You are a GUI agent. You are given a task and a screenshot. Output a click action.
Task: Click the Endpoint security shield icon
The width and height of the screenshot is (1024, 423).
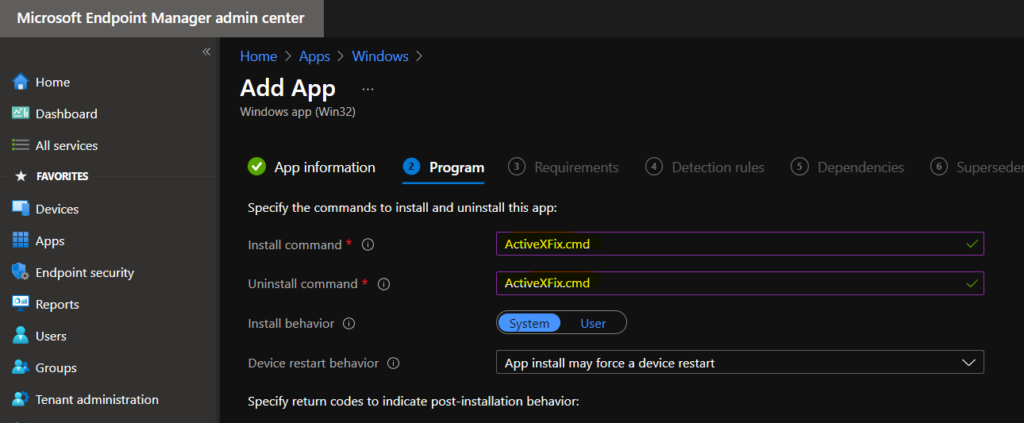[21, 272]
